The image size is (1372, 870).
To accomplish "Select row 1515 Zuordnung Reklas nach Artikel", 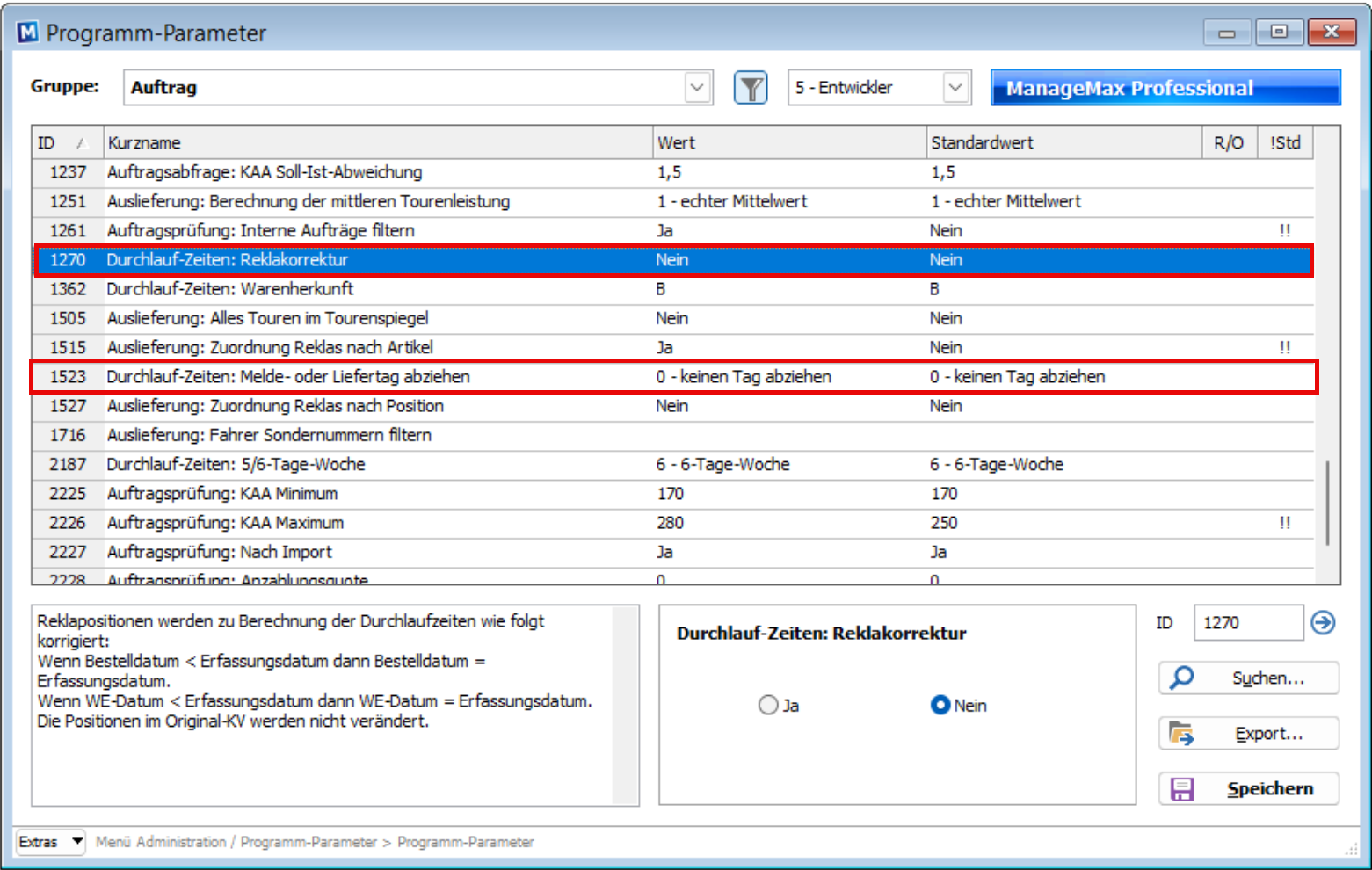I will [x=673, y=347].
